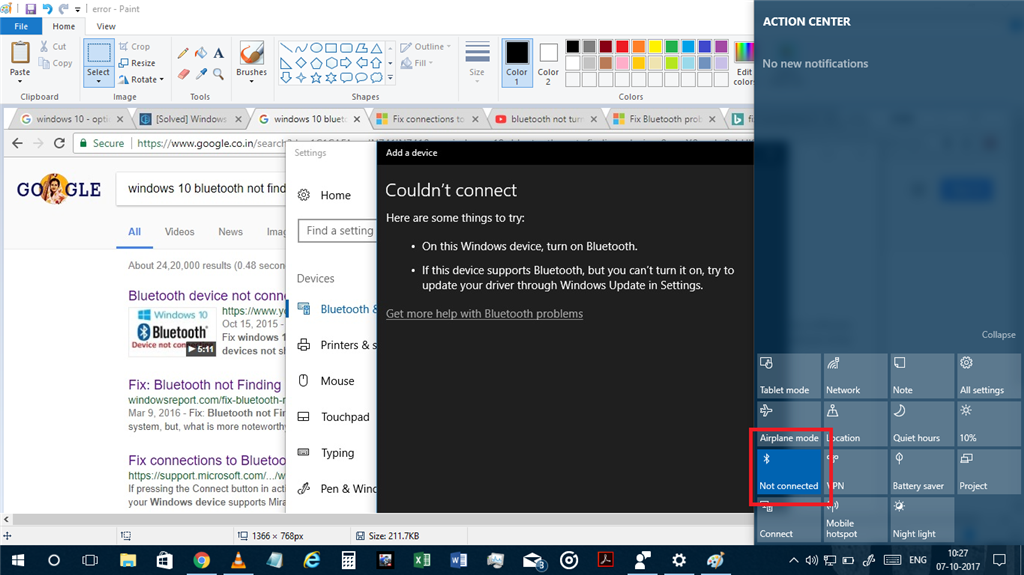Open Printers & scanners in Settings
Viewport: 1024px width, 575px height.
(337, 345)
